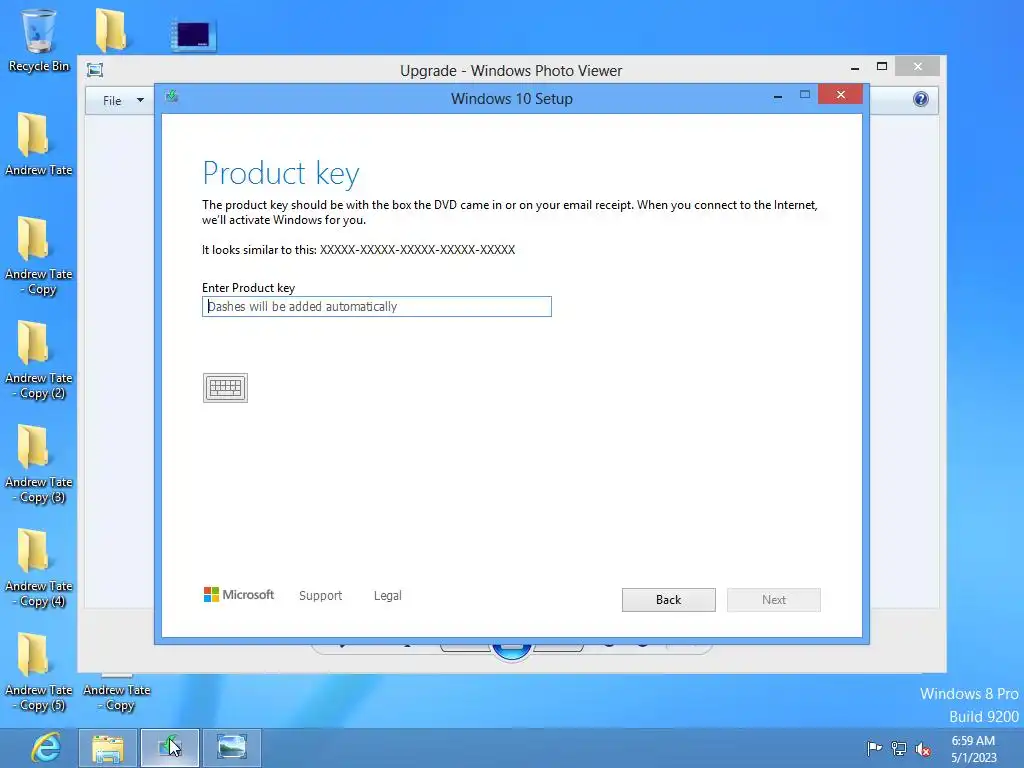This screenshot has width=1024, height=768.
Task: Click the Product key heading
Action: (281, 173)
